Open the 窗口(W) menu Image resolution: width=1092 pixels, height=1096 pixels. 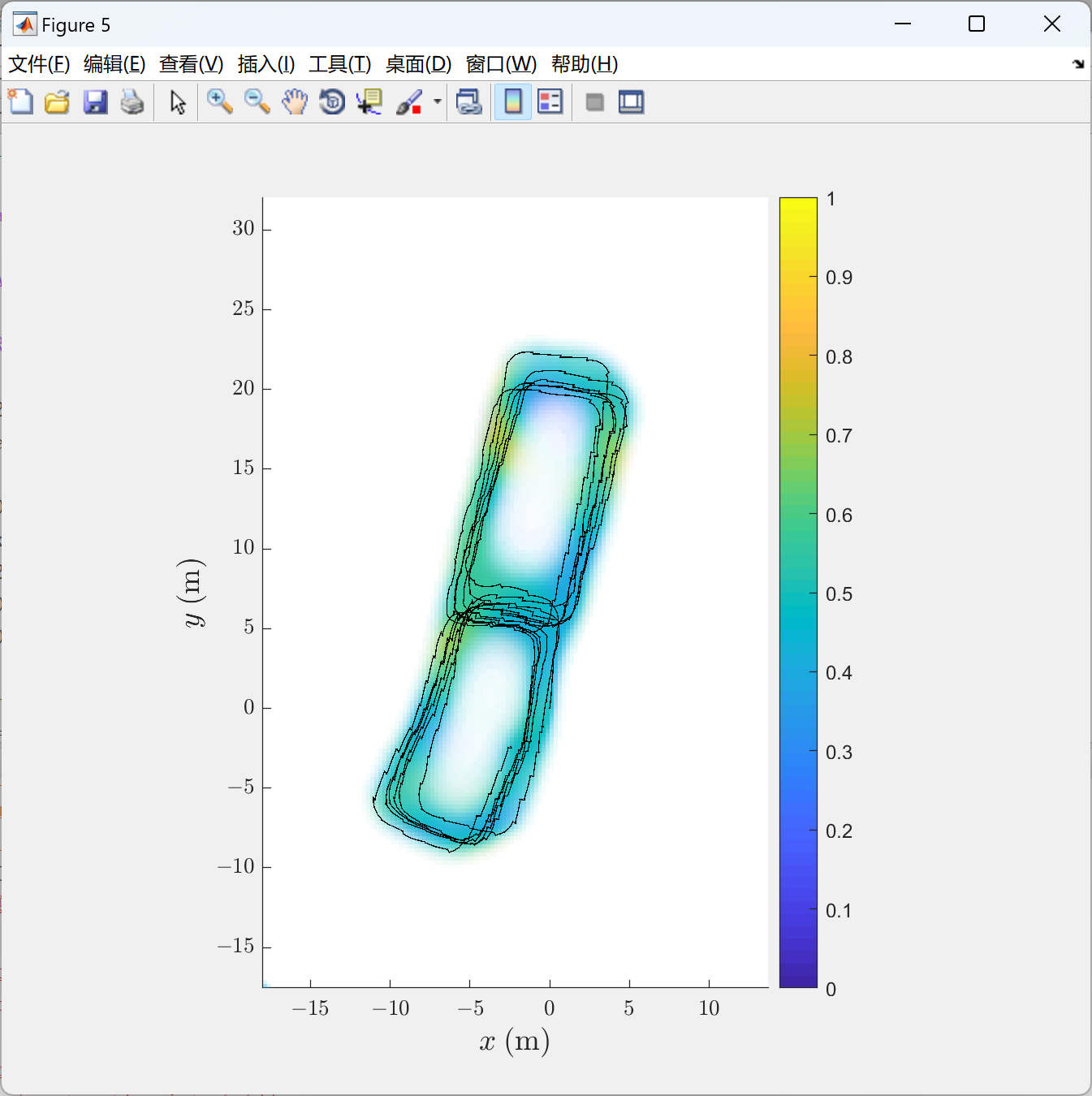tap(501, 64)
